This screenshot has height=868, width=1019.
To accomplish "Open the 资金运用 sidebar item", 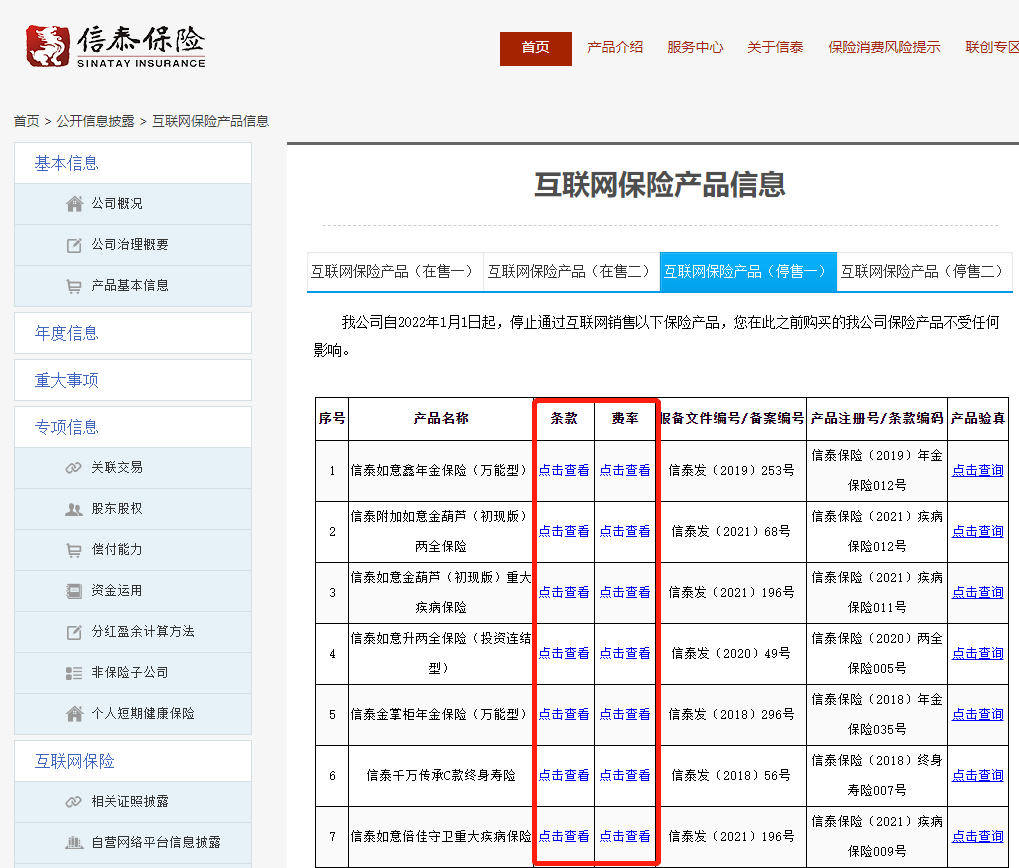I will [133, 591].
